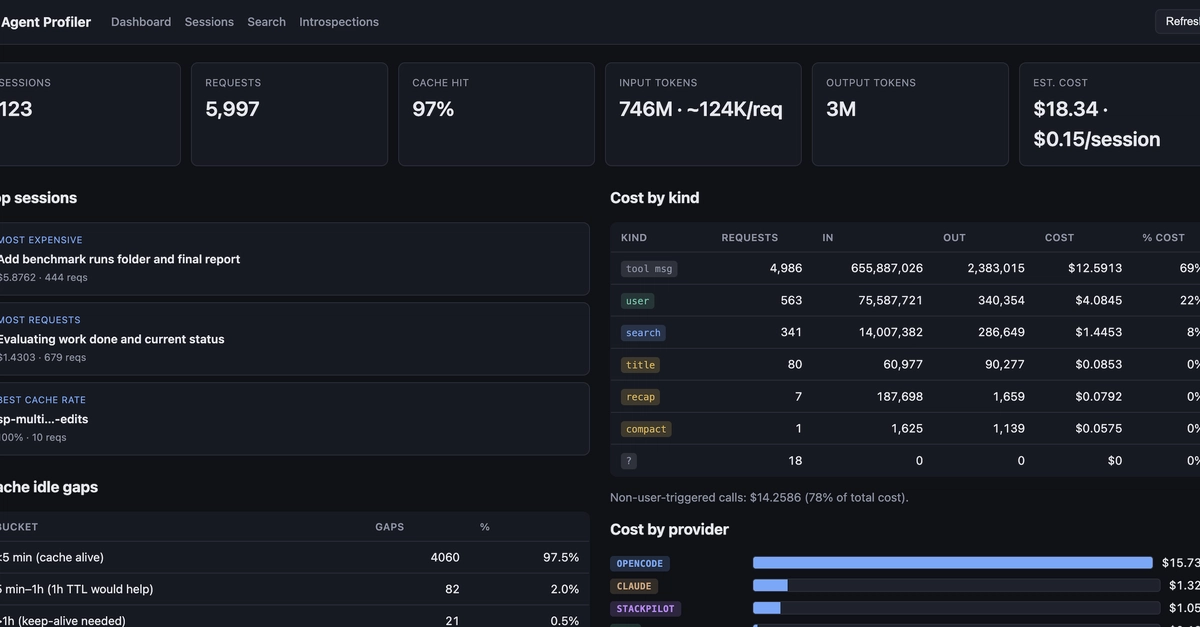1200x627 pixels.
Task: Click the Cache Hit card showing 97%
Action: point(496,114)
